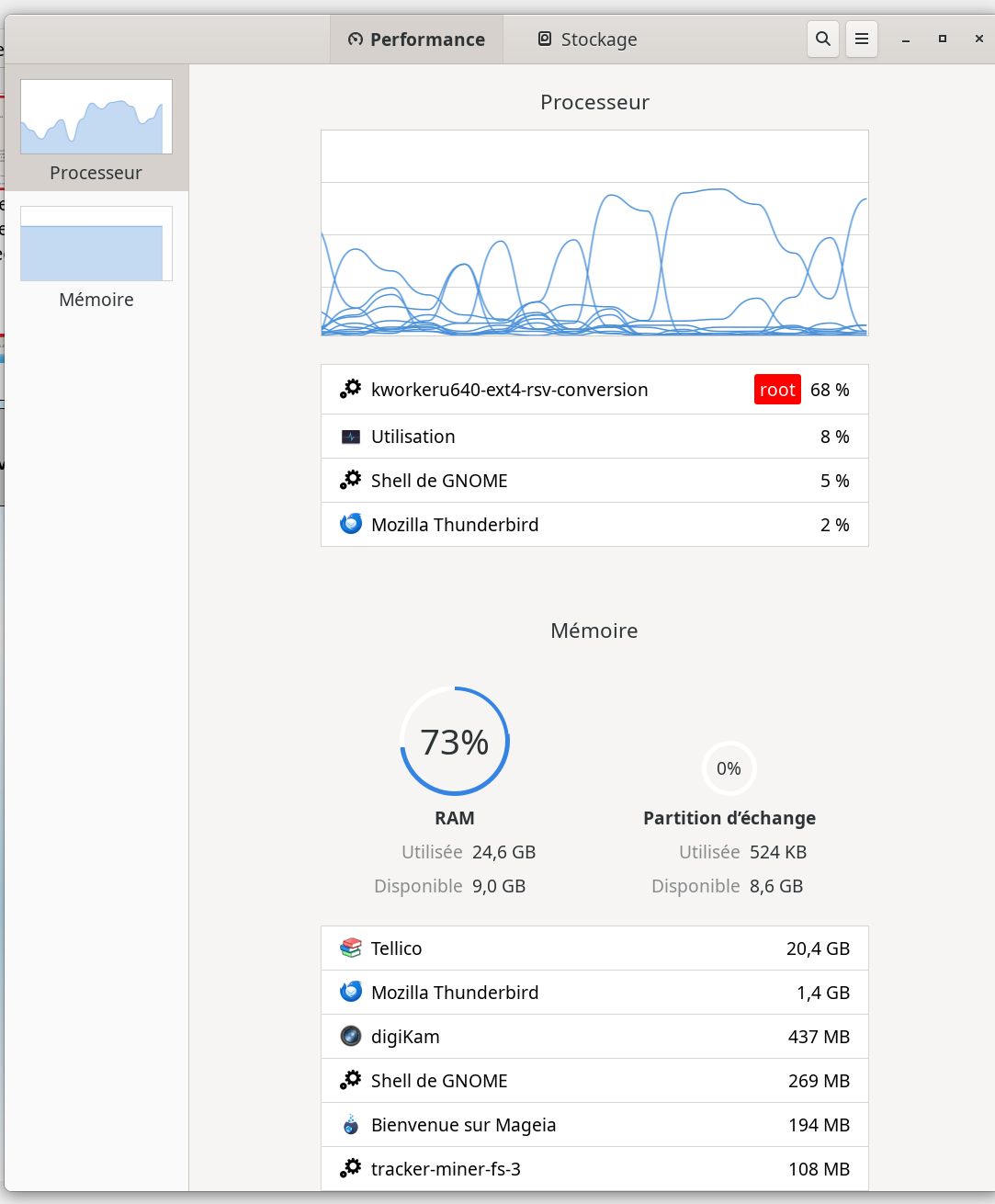Minimize the monitor window
Image resolution: width=995 pixels, height=1204 pixels.
click(906, 40)
